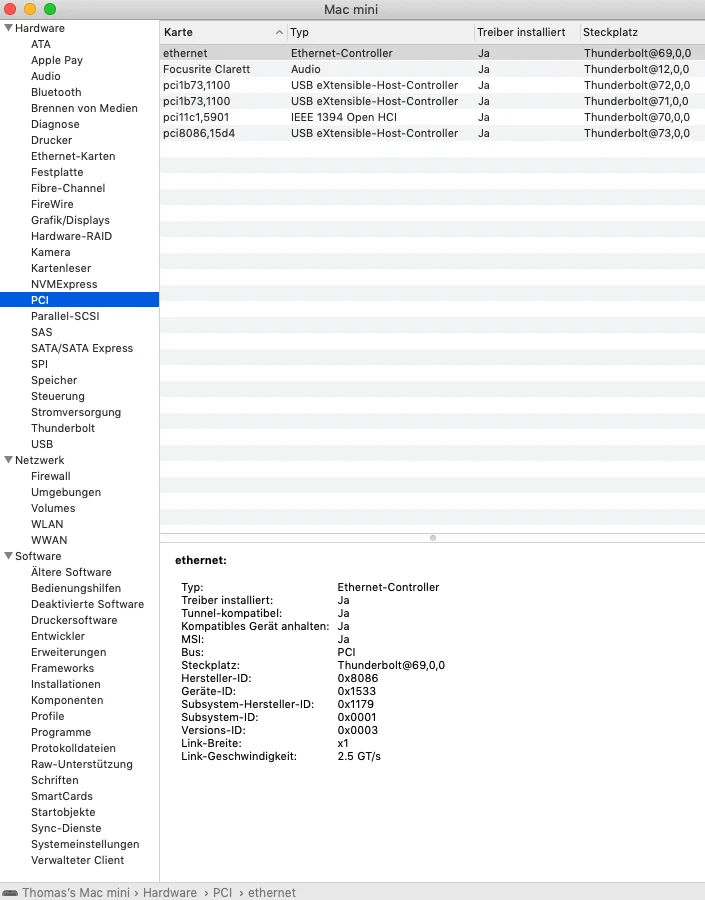Open Installationen entry
The image size is (705, 900).
(65, 684)
